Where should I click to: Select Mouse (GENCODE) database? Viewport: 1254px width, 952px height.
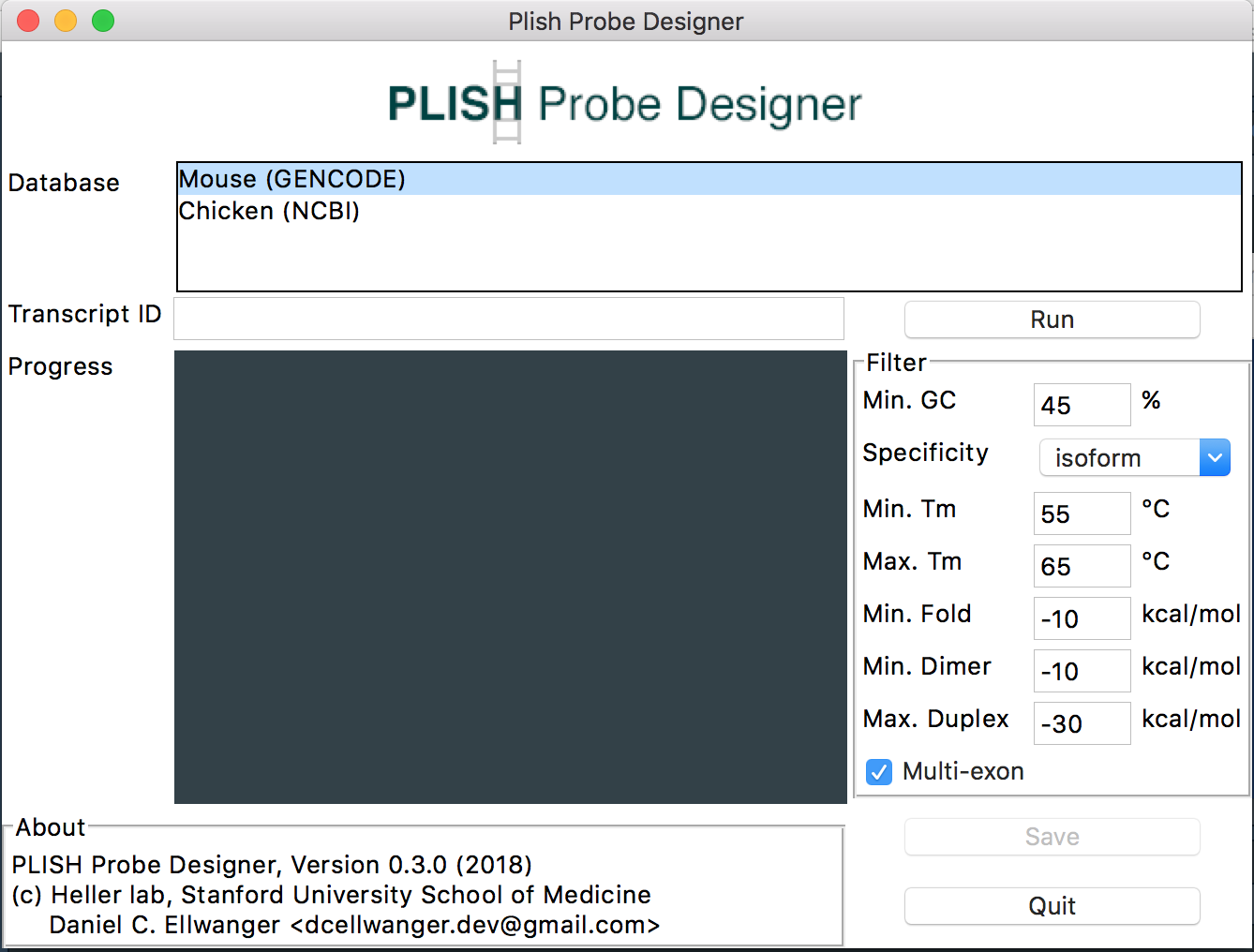[709, 179]
